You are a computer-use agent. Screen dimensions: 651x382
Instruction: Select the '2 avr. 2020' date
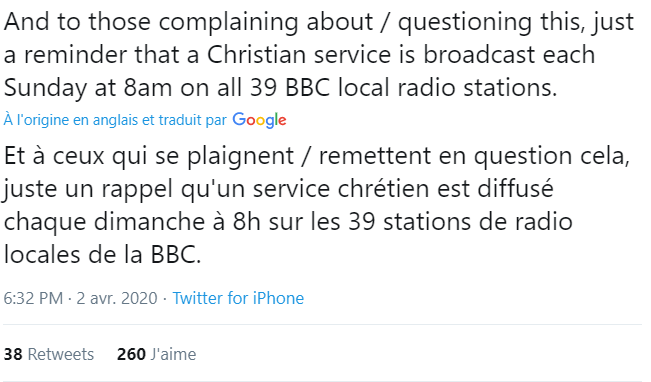click(x=117, y=298)
